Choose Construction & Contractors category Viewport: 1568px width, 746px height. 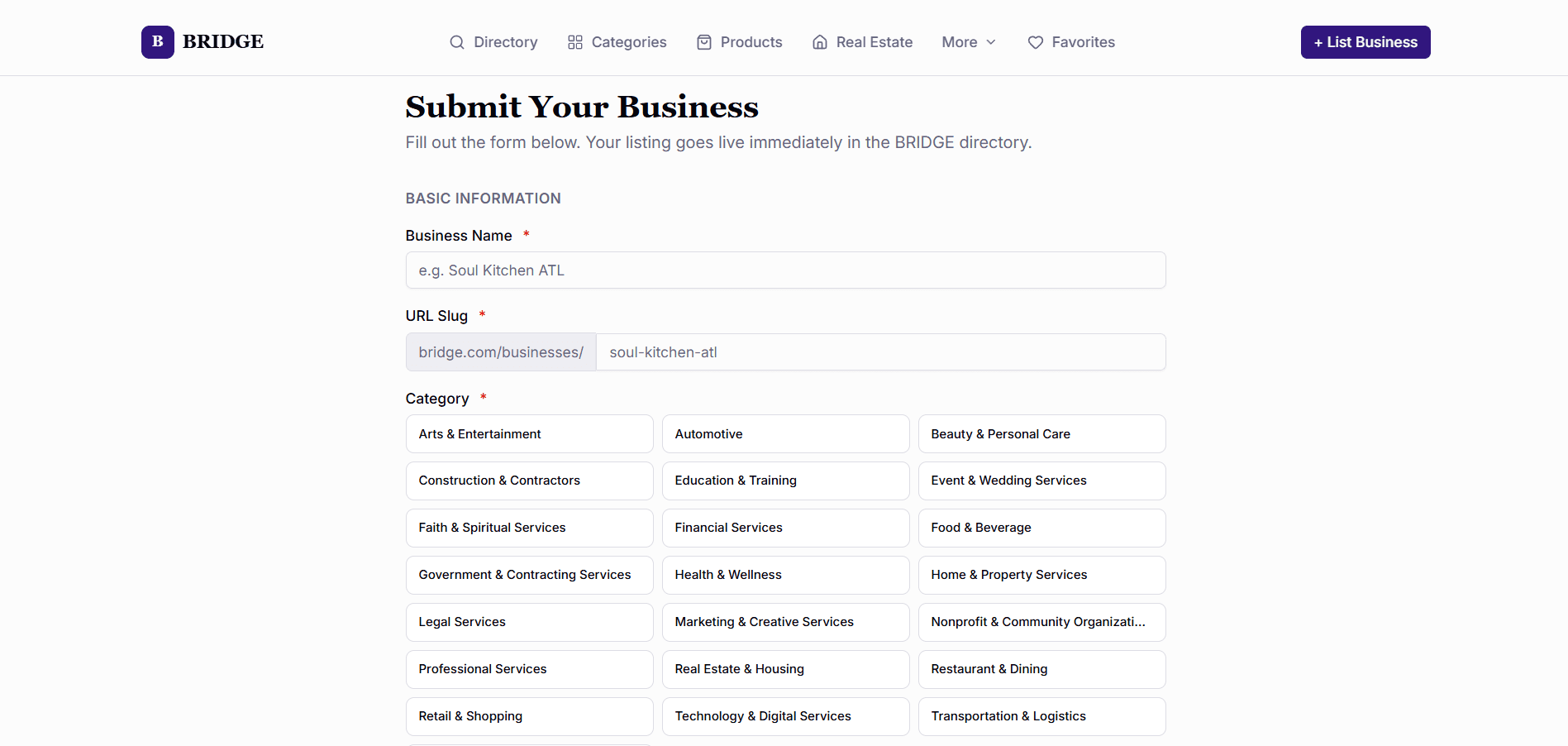(x=530, y=481)
